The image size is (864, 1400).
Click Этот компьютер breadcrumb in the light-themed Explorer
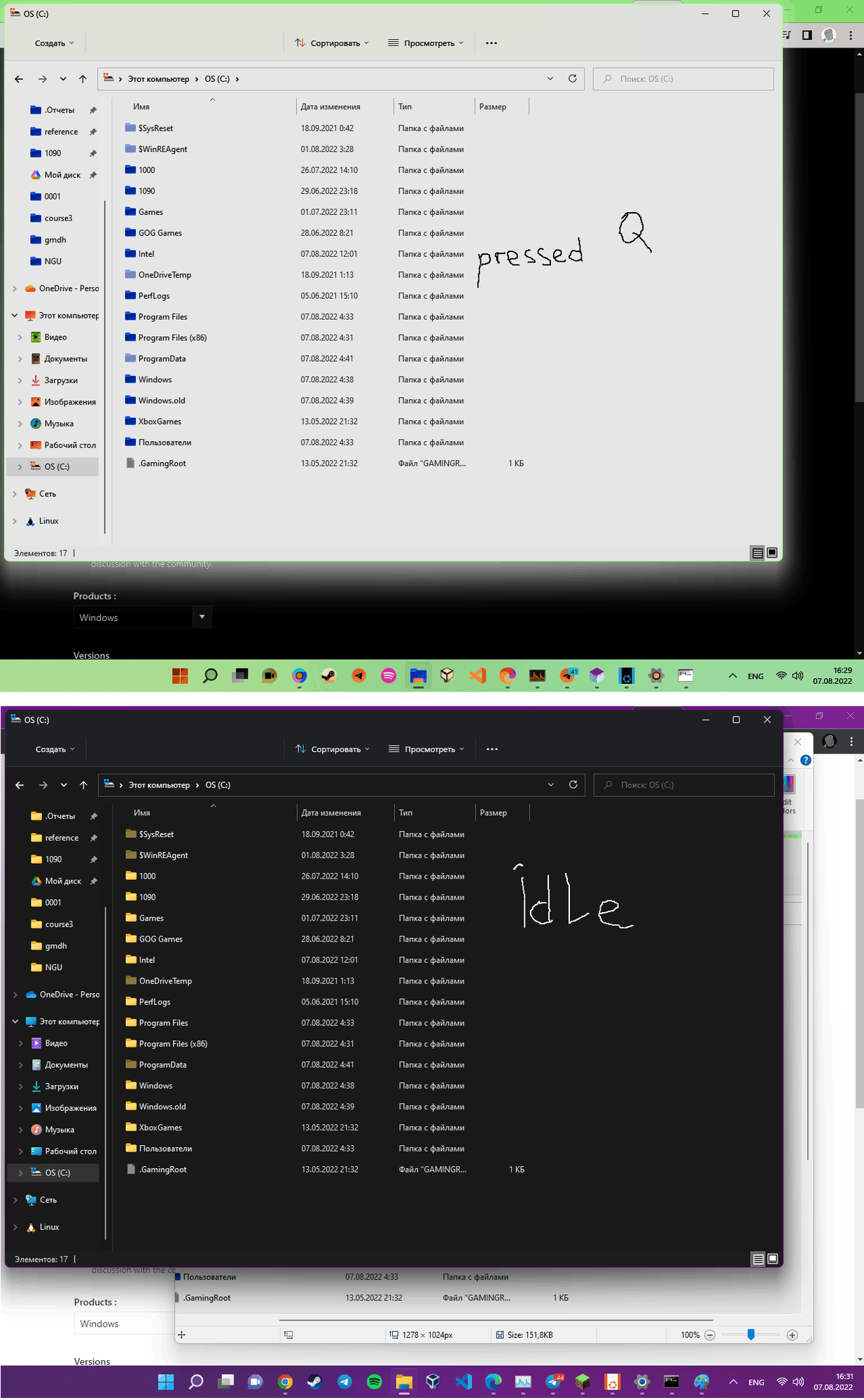158,79
